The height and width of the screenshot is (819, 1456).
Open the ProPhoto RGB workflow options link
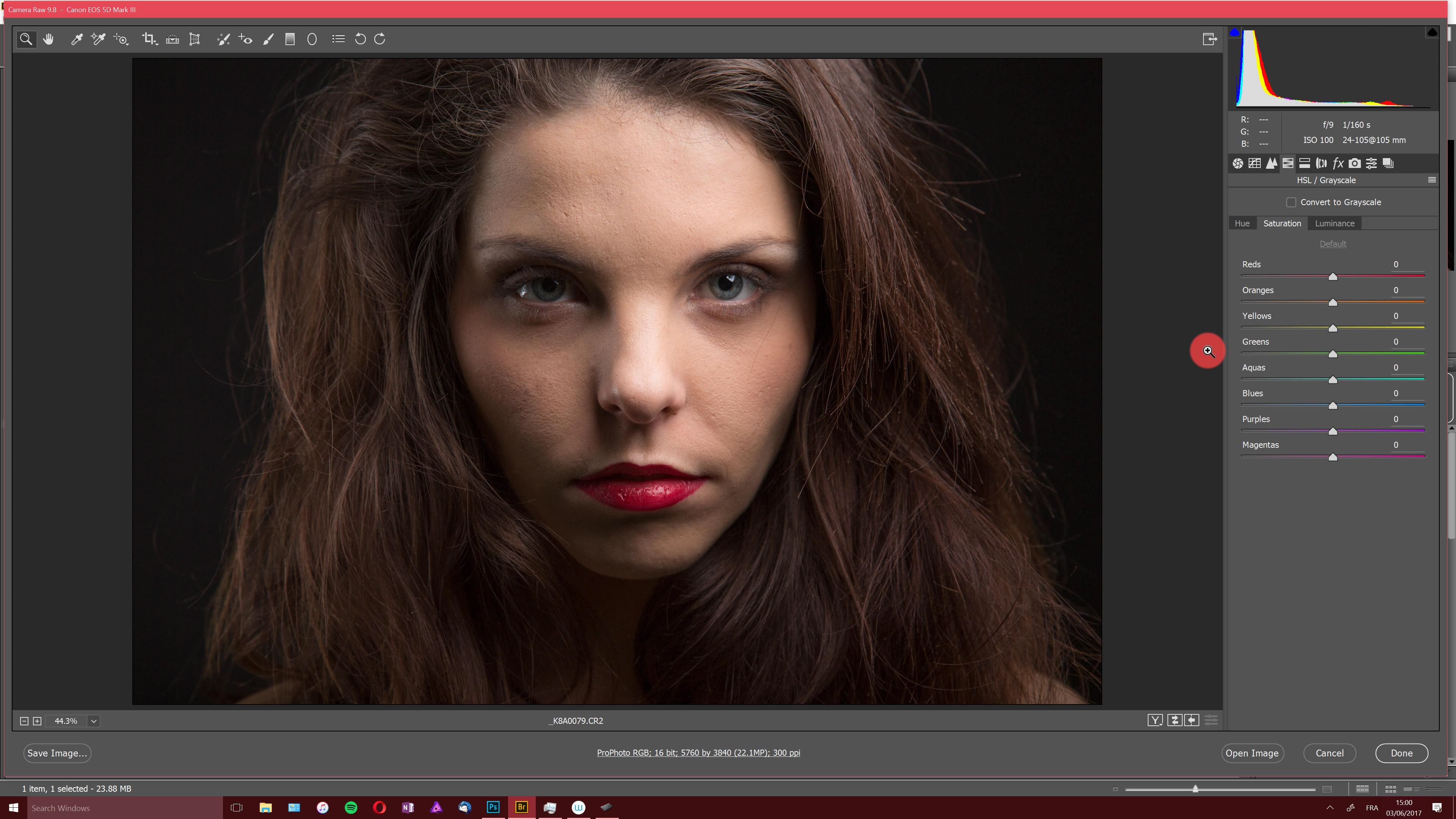698,752
